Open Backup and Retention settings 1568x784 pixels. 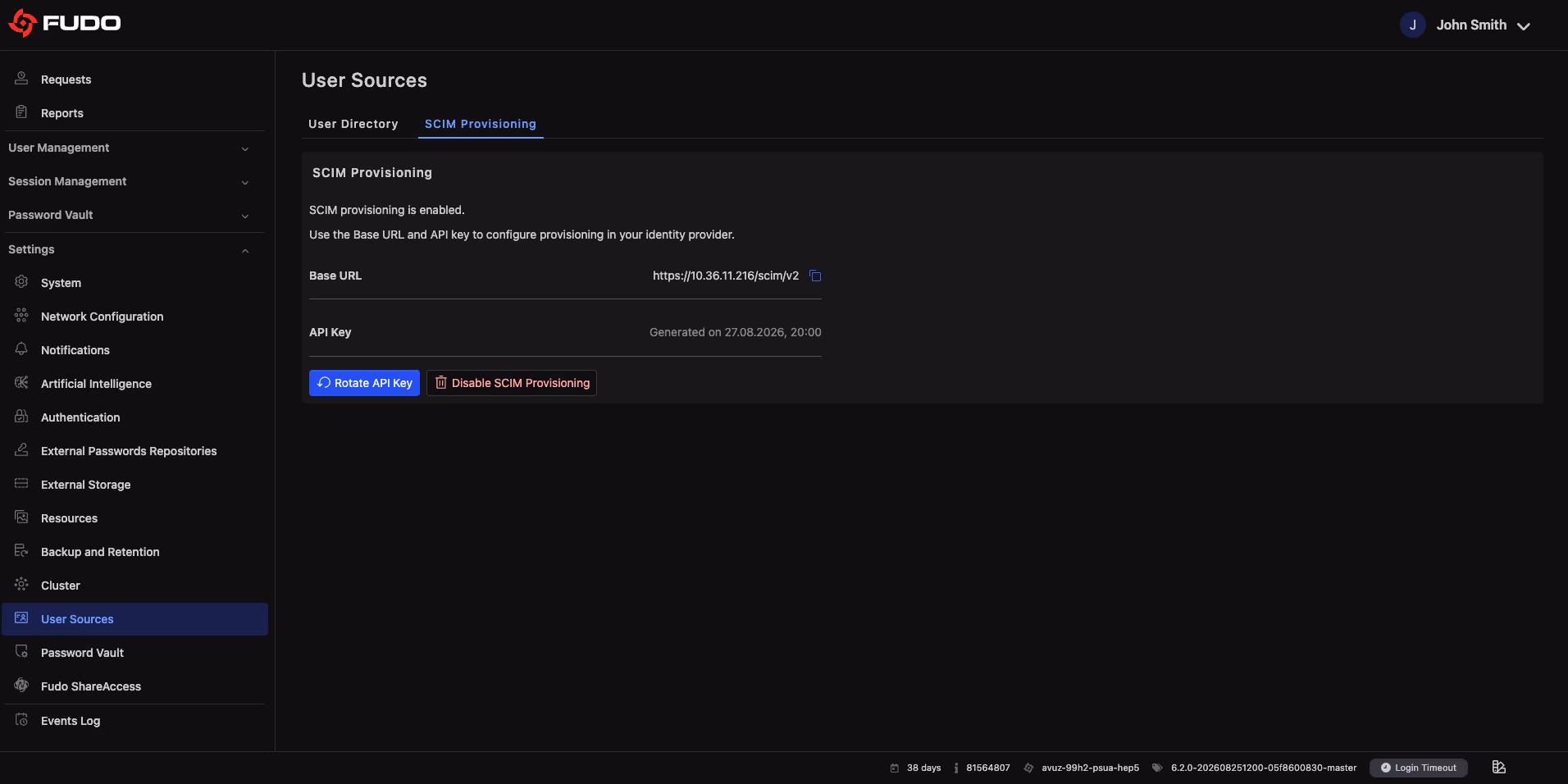pos(134,551)
